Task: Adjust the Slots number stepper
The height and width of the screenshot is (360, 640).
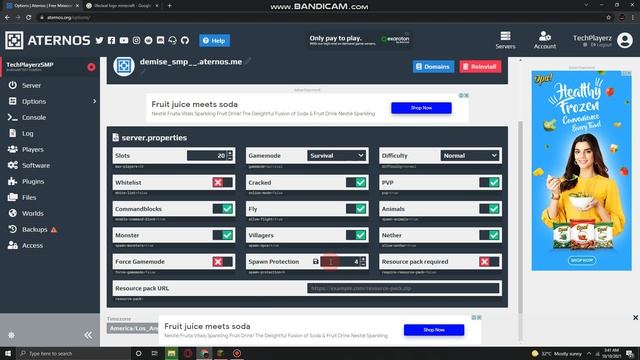Action: click(x=230, y=156)
